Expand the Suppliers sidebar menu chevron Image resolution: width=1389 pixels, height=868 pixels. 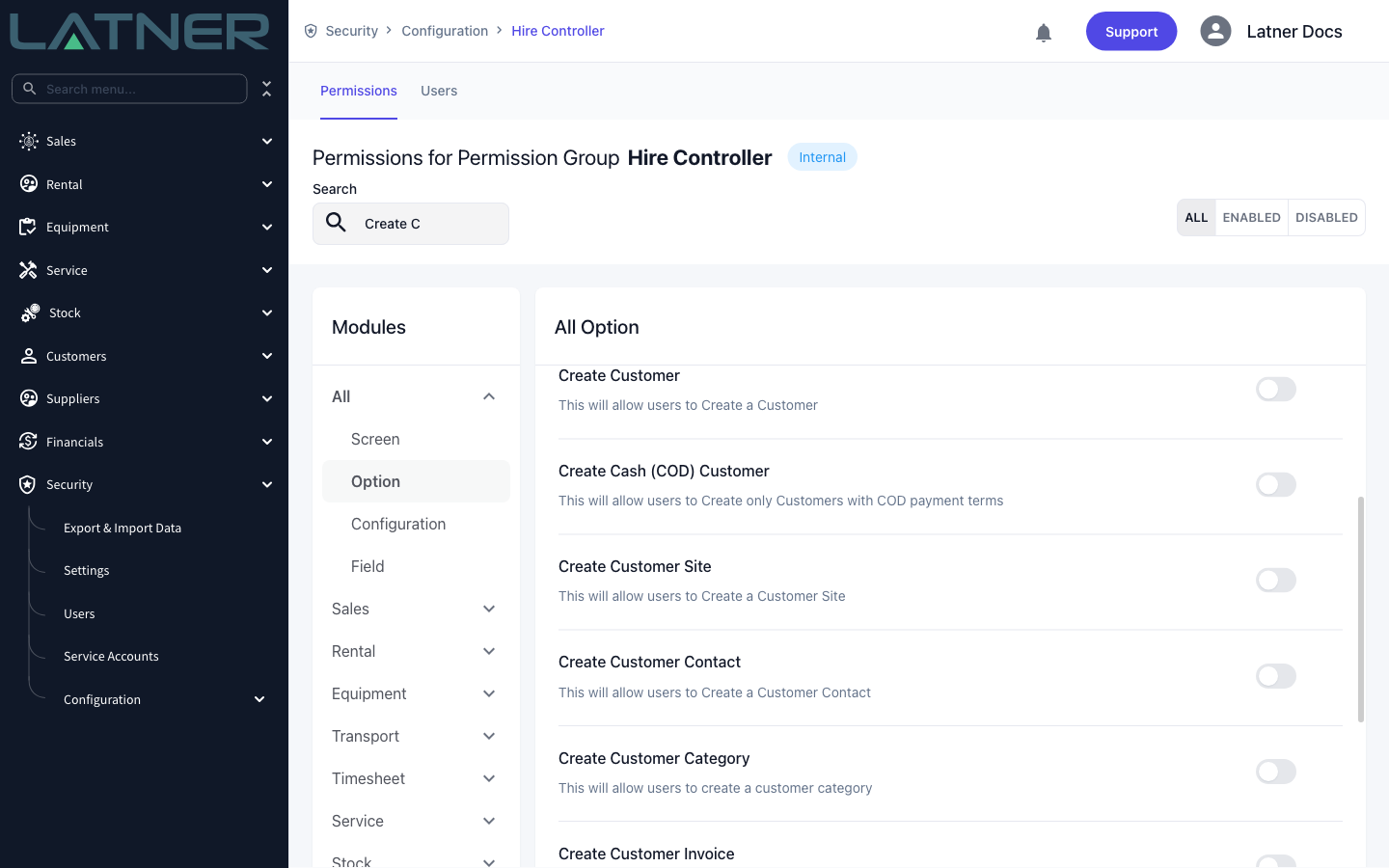[x=267, y=398]
